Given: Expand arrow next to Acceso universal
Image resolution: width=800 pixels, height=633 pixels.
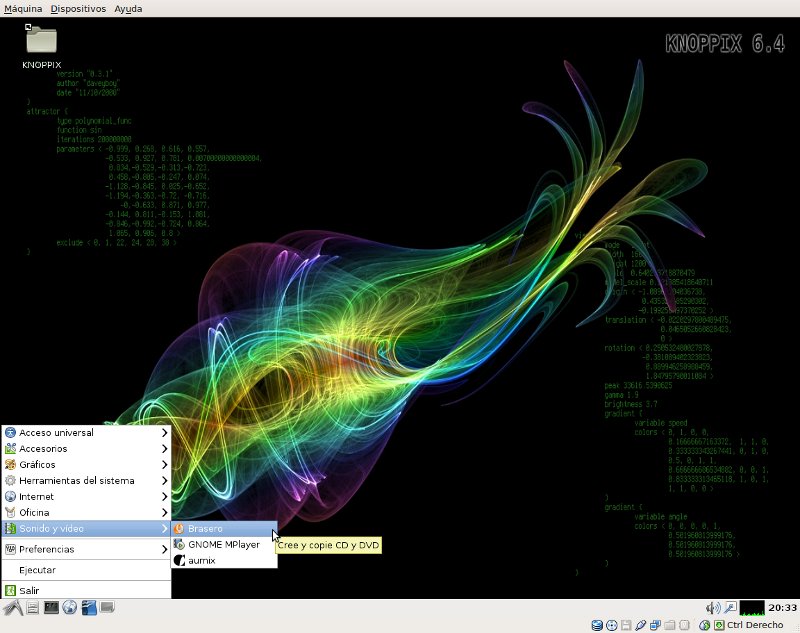Looking at the screenshot, I should click(x=164, y=433).
